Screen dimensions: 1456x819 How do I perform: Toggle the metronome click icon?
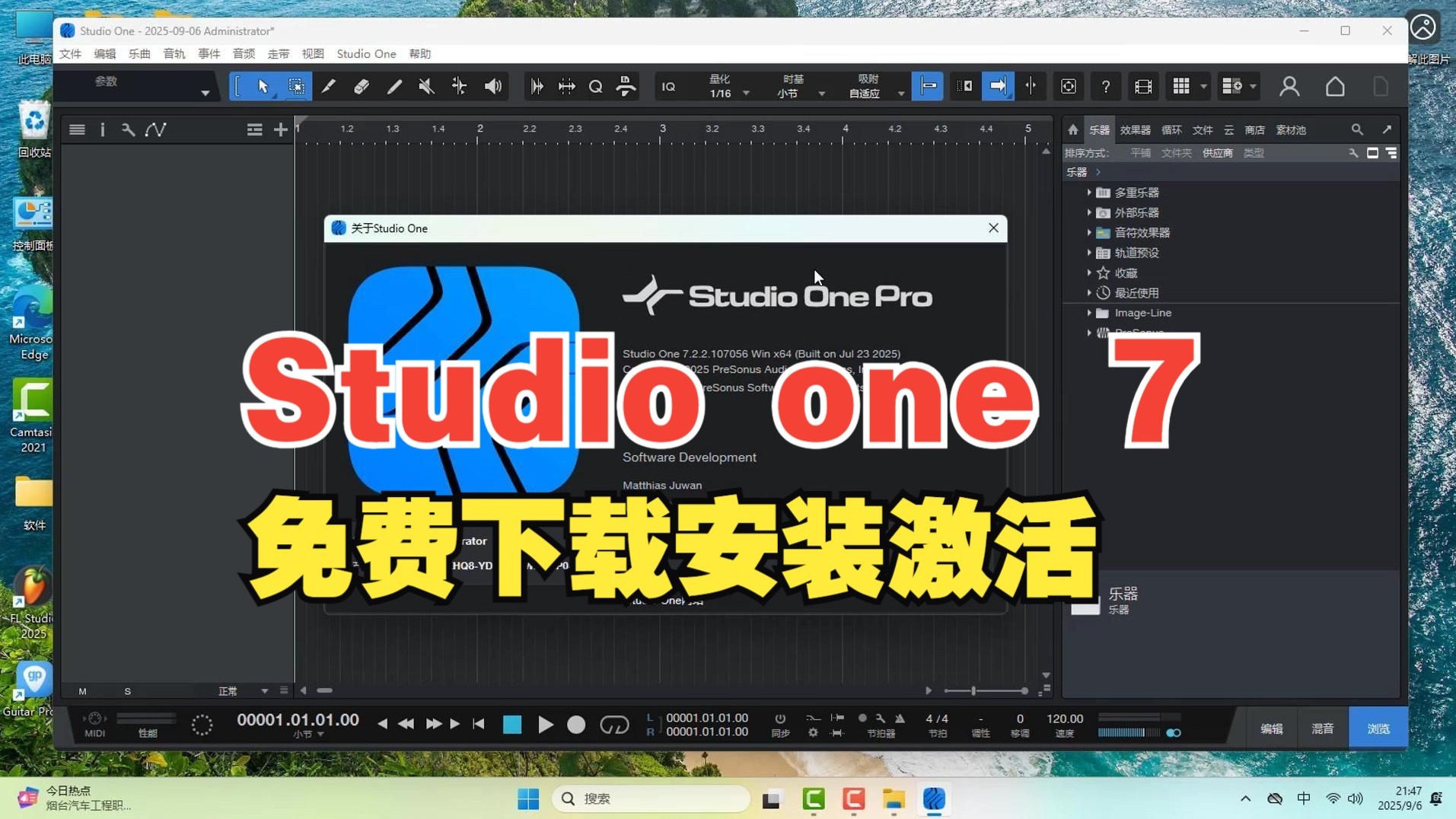[900, 719]
